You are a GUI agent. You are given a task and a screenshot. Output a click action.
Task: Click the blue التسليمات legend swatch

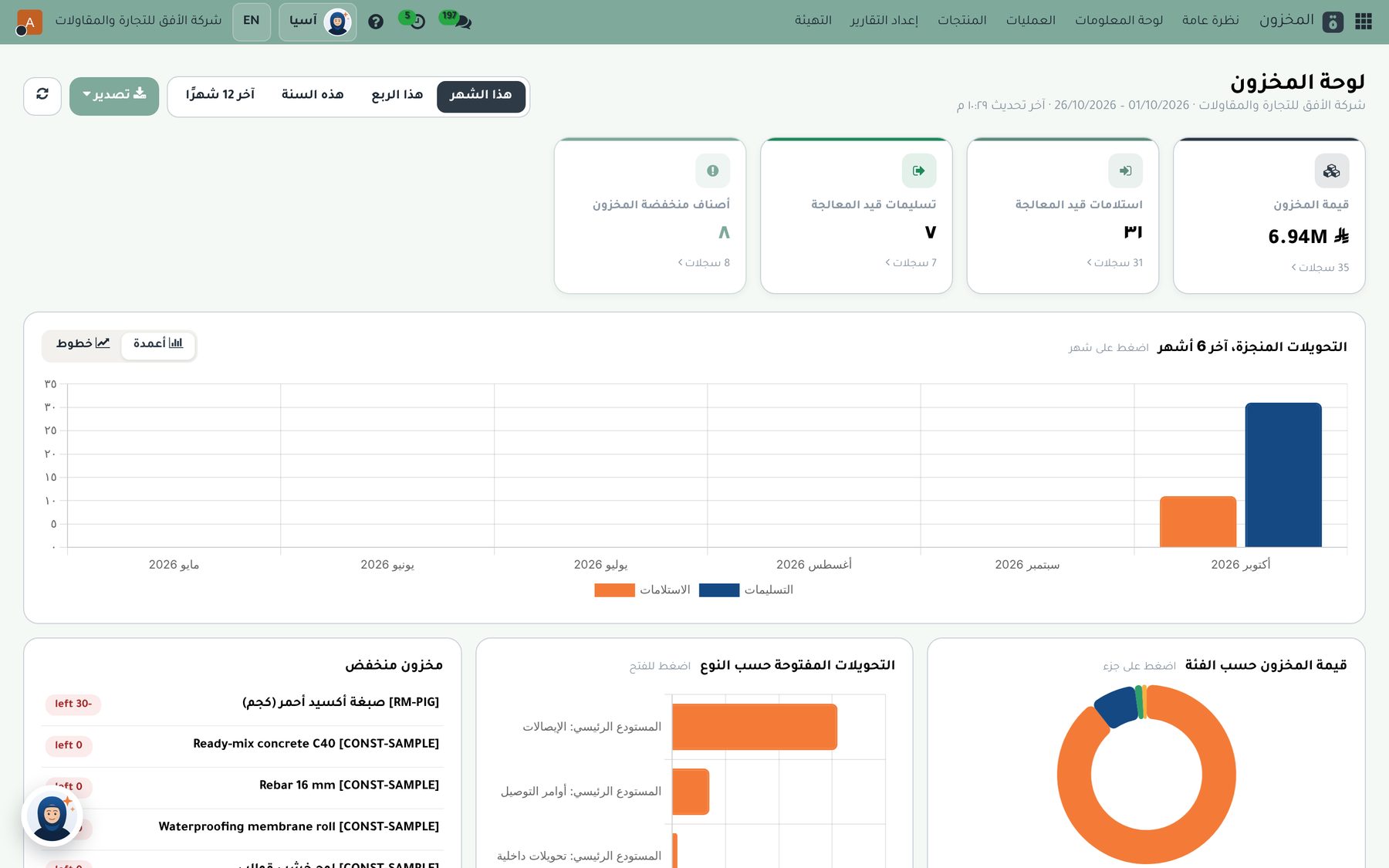(x=718, y=590)
